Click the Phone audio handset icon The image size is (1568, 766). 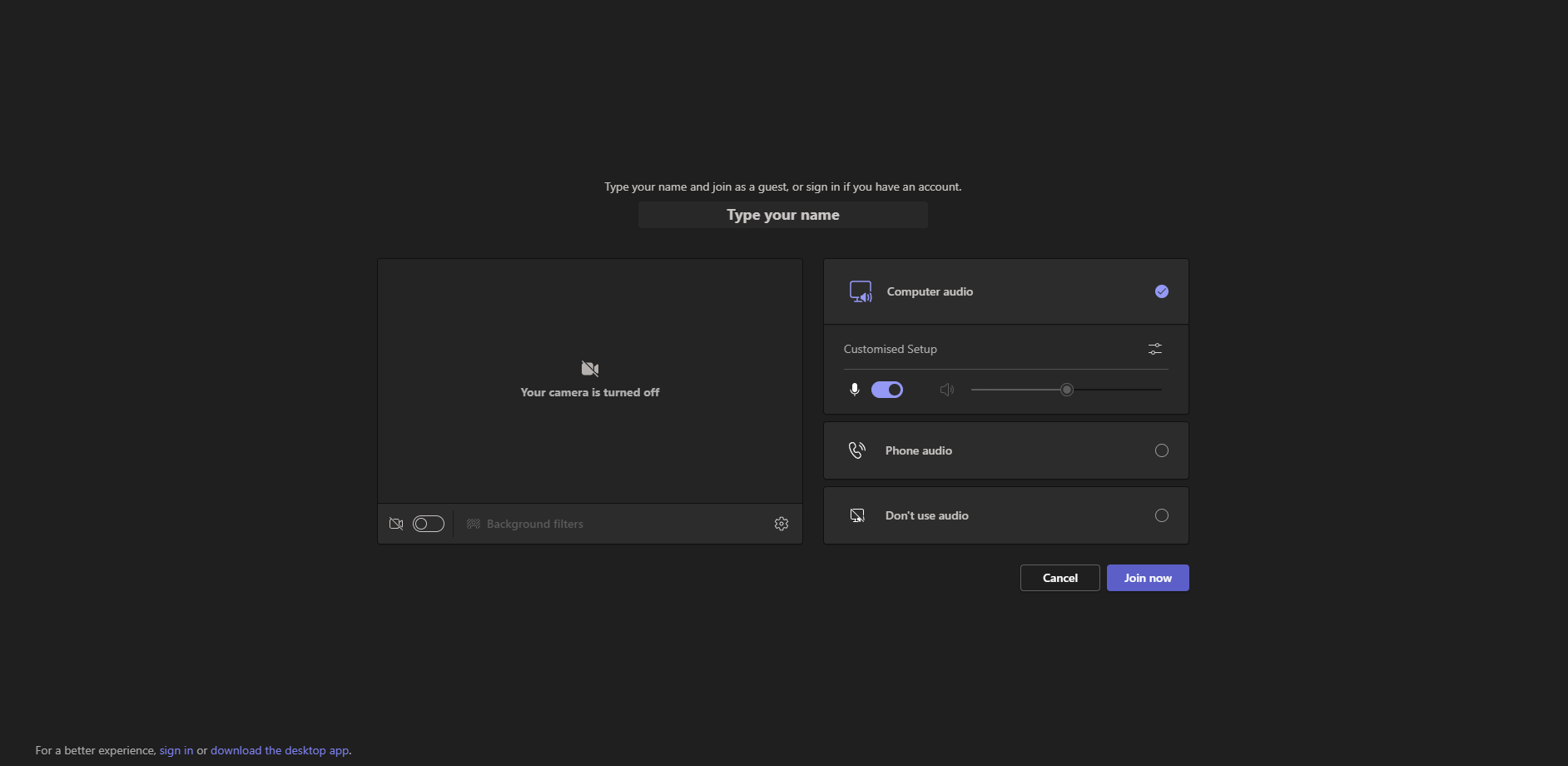pyautogui.click(x=856, y=450)
